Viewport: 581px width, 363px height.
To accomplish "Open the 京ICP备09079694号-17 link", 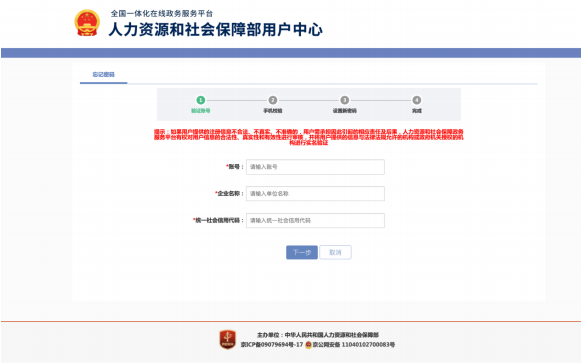I will pos(272,344).
